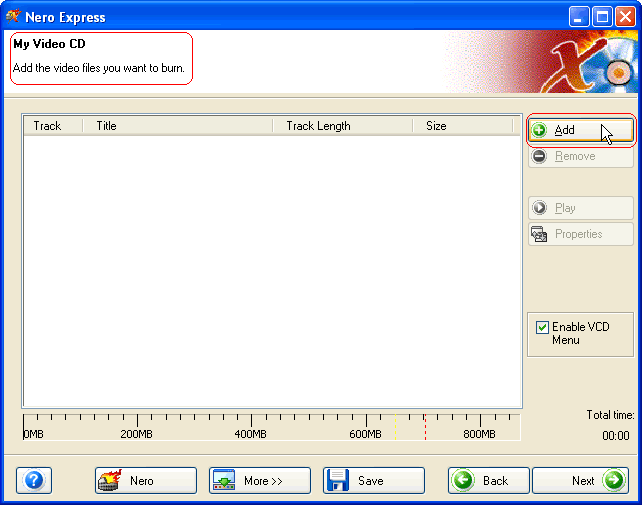Open track Properties icon
Viewport: 642px width, 505px height.
[540, 234]
